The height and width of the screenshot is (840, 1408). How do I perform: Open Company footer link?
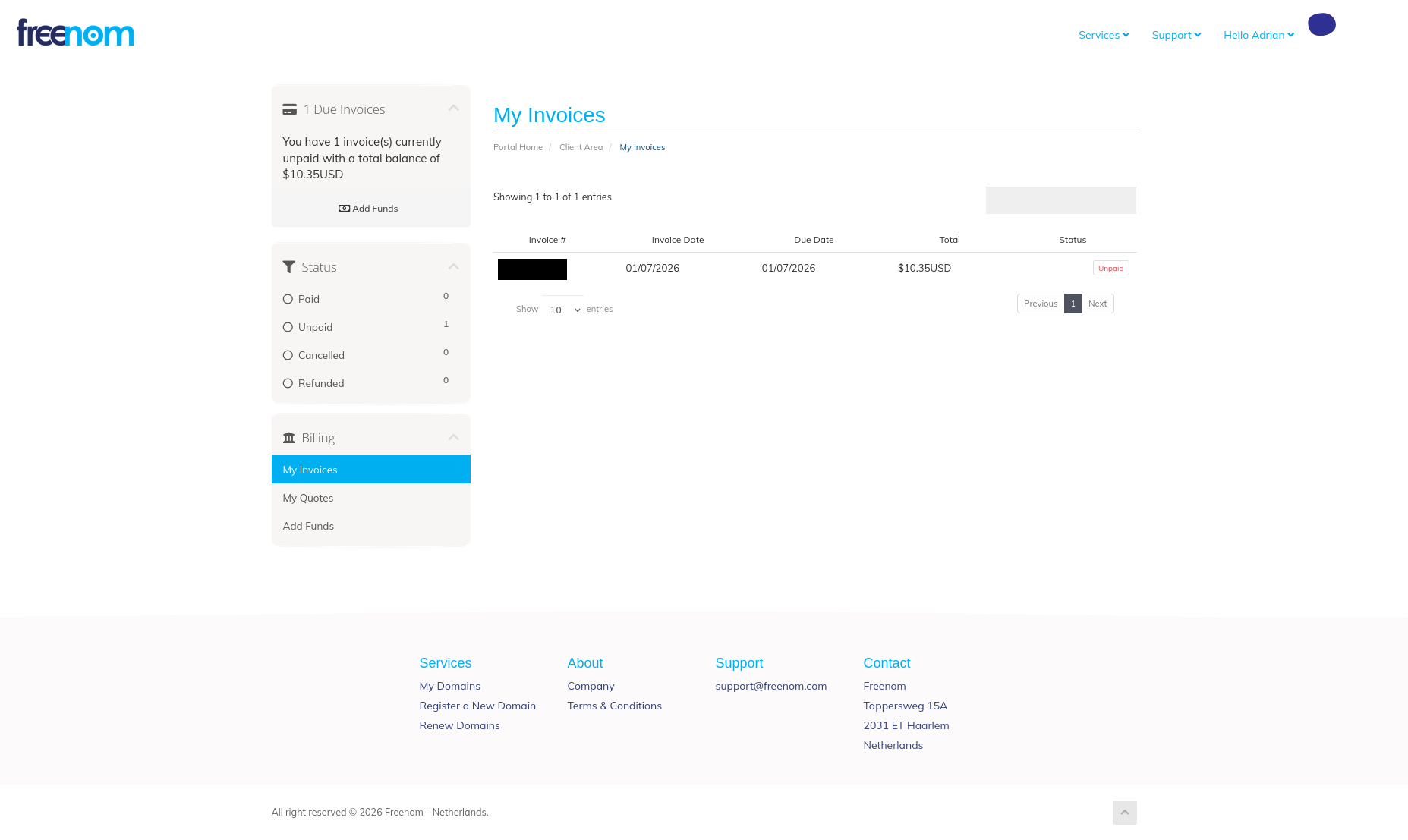591,686
